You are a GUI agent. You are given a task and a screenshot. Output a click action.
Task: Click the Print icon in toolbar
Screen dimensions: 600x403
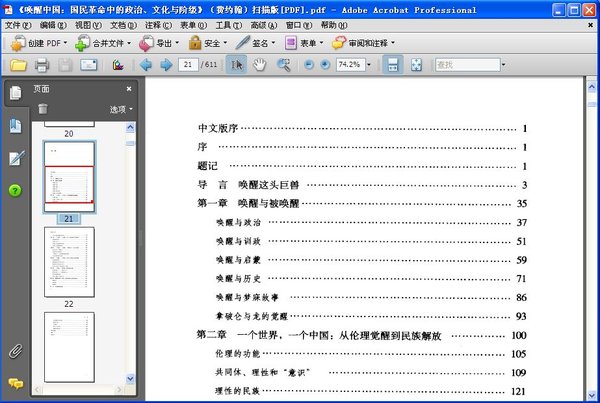click(x=42, y=65)
